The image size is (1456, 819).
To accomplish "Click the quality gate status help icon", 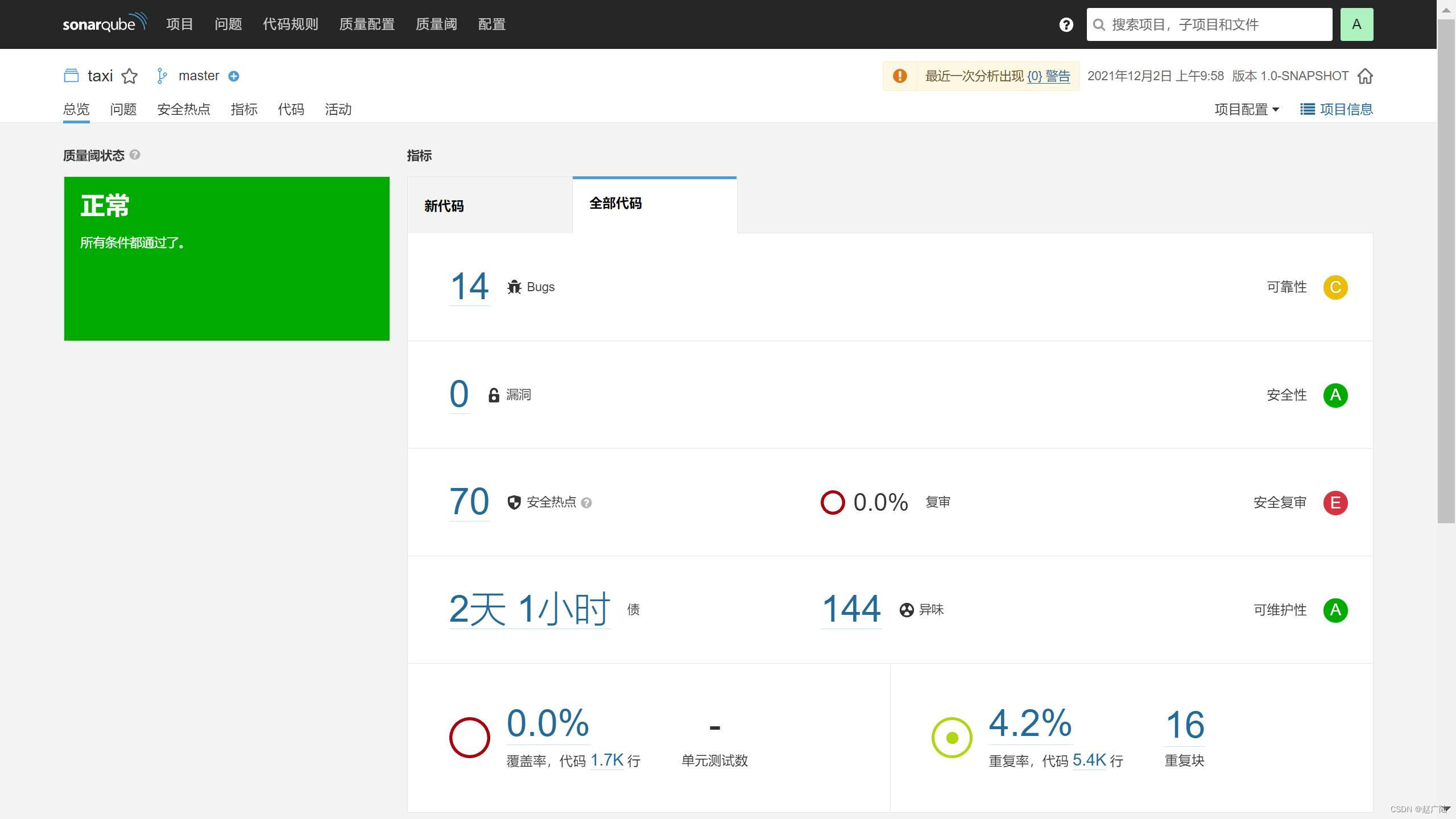I will pyautogui.click(x=135, y=155).
